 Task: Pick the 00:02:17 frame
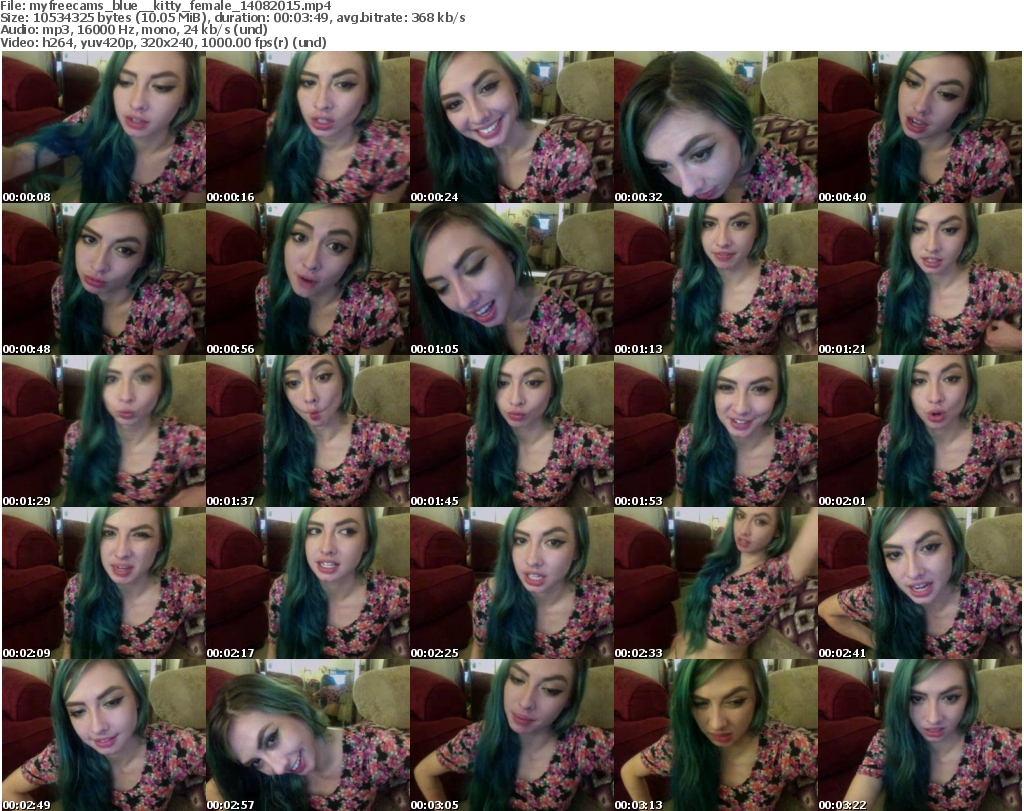click(x=308, y=583)
